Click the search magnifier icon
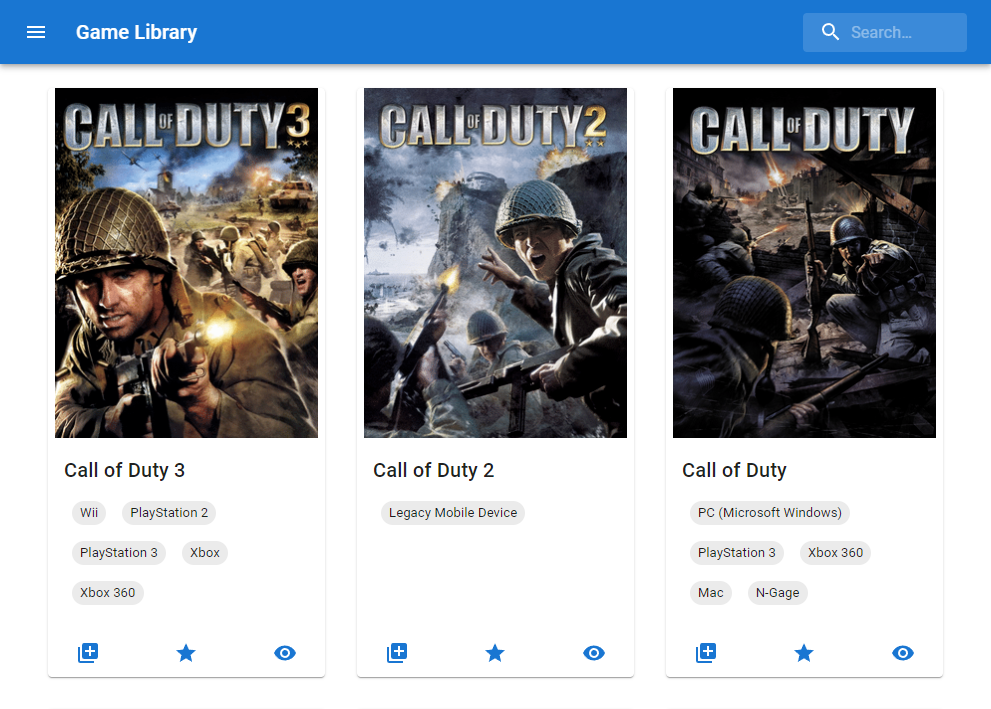Viewport: 991px width, 709px height. click(830, 32)
